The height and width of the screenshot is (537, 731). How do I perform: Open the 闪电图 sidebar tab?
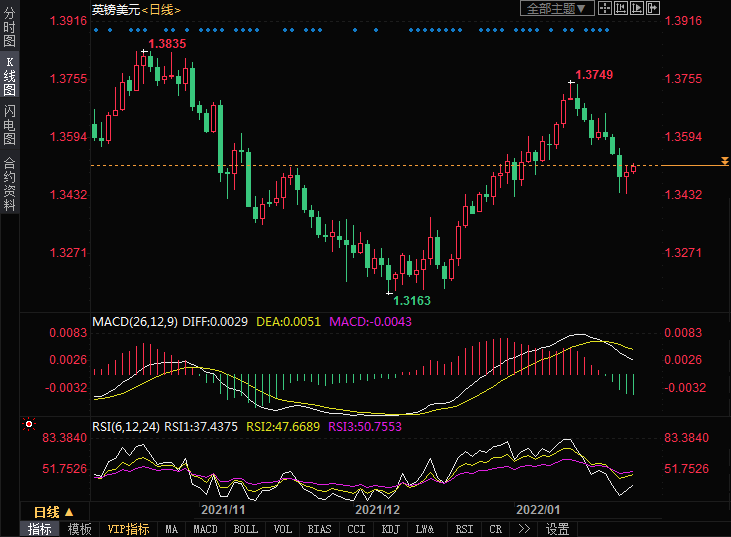click(x=9, y=125)
